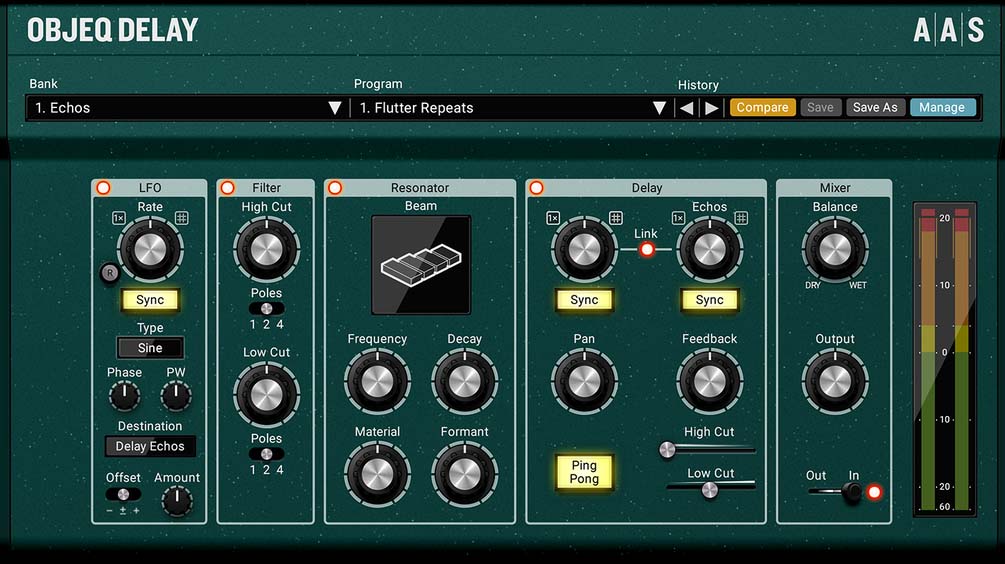Click the LFO Rate knob
This screenshot has height=564, width=1005.
coord(150,249)
